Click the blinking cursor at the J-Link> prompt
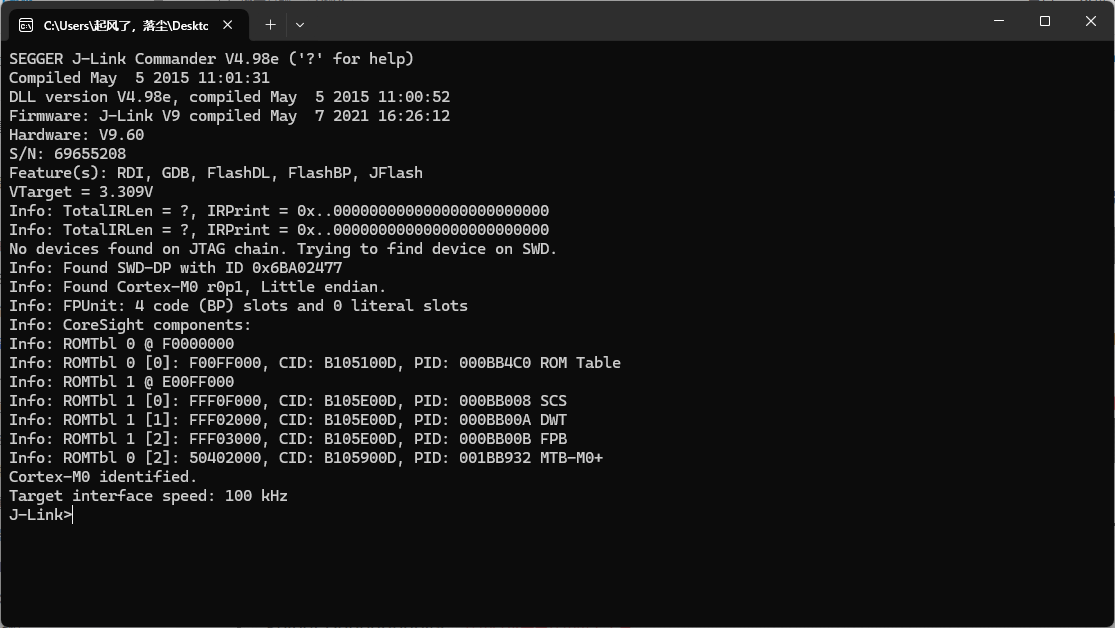This screenshot has height=628, width=1115. pyautogui.click(x=70, y=514)
